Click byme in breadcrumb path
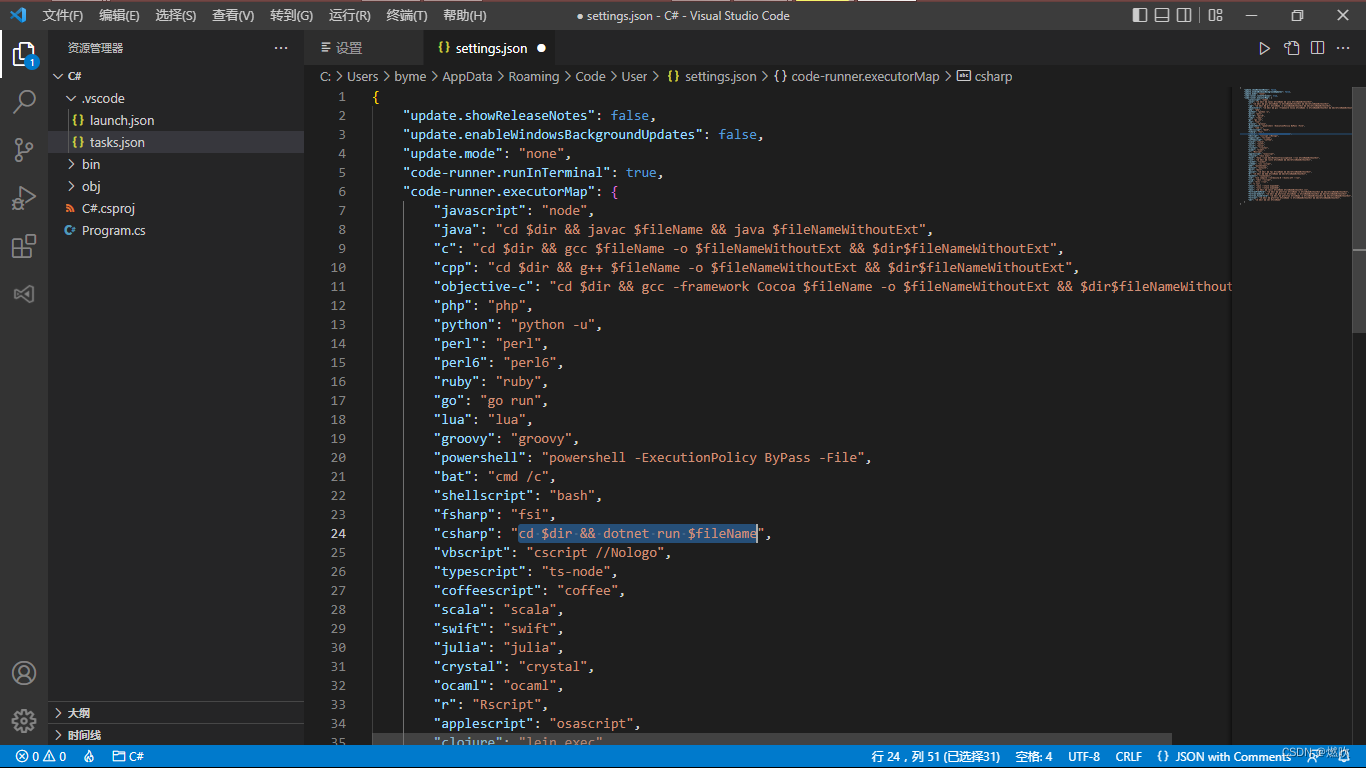 [x=410, y=76]
